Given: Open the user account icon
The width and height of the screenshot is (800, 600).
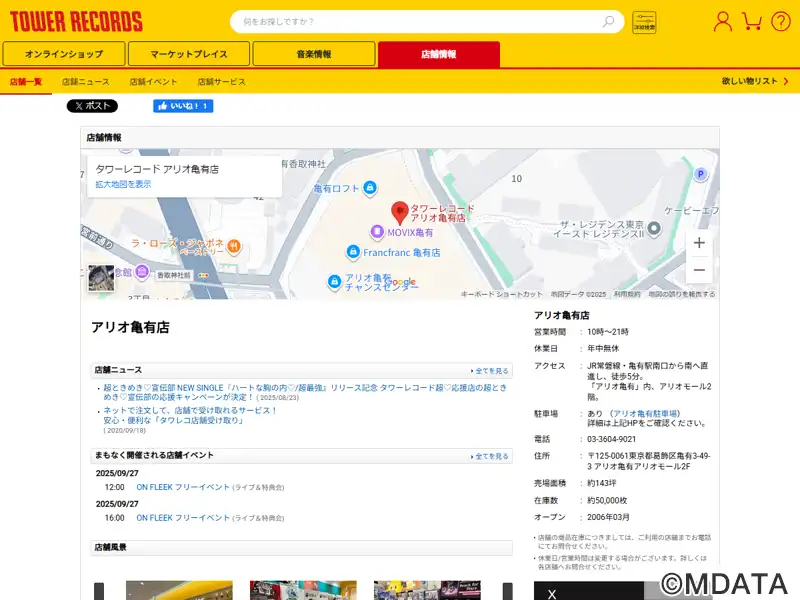Looking at the screenshot, I should pyautogui.click(x=722, y=21).
